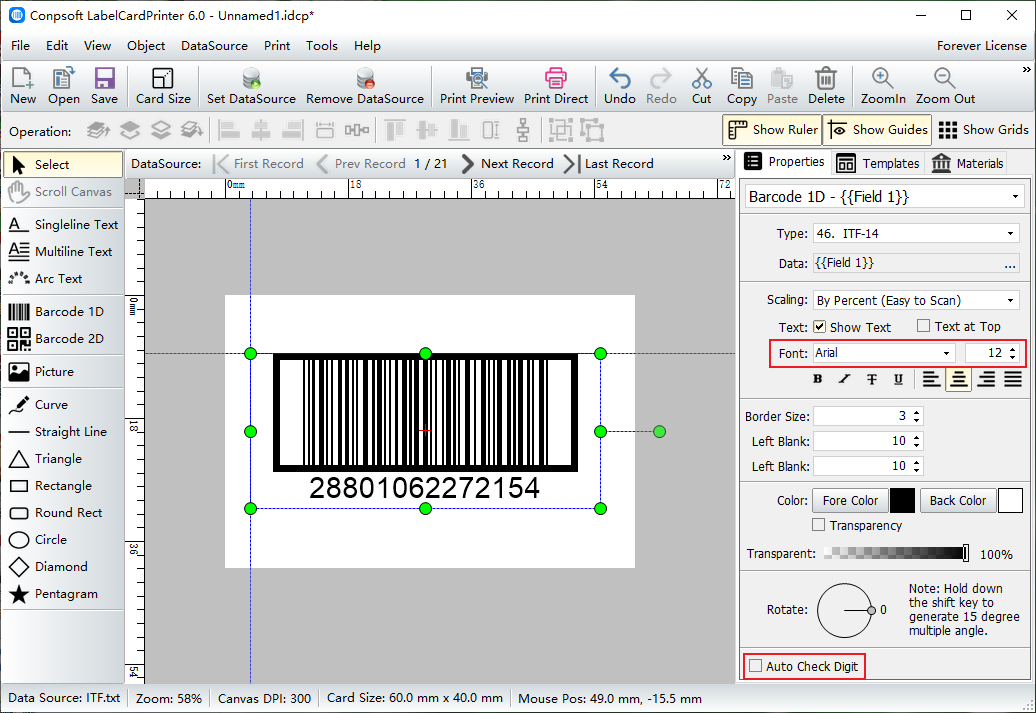1036x713 pixels.
Task: Select the Triangle shape tool
Action: (x=63, y=459)
